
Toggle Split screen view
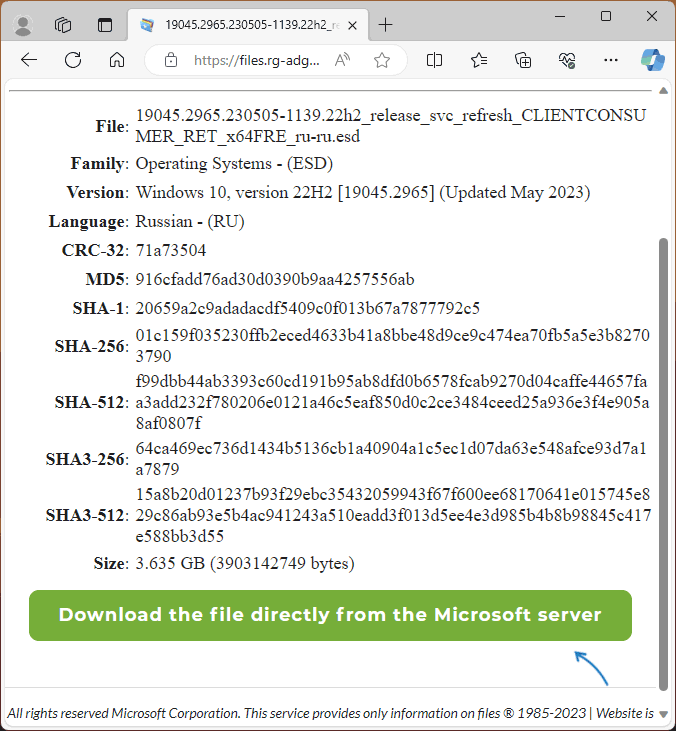coord(434,60)
